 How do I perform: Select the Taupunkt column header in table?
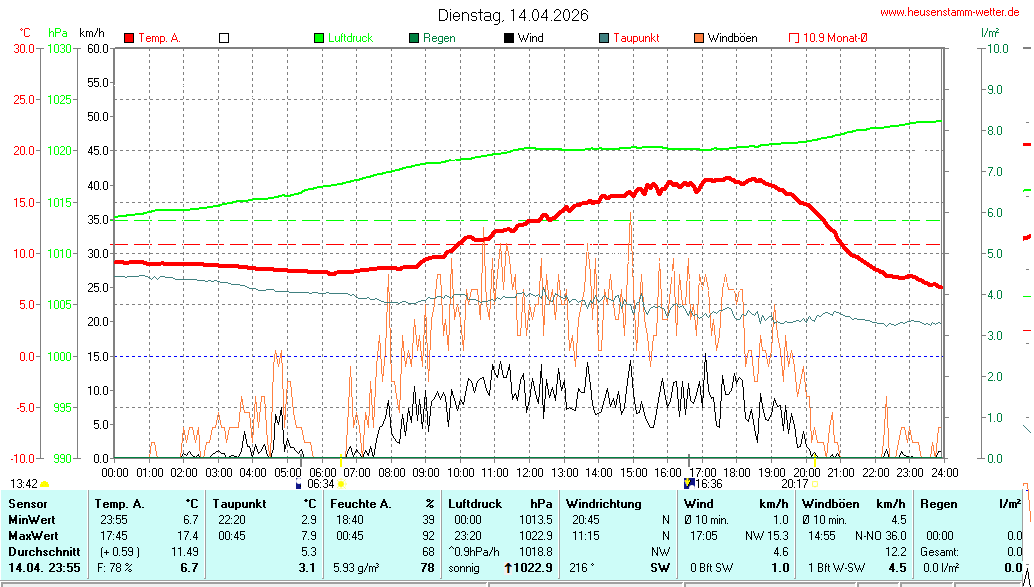[x=238, y=504]
